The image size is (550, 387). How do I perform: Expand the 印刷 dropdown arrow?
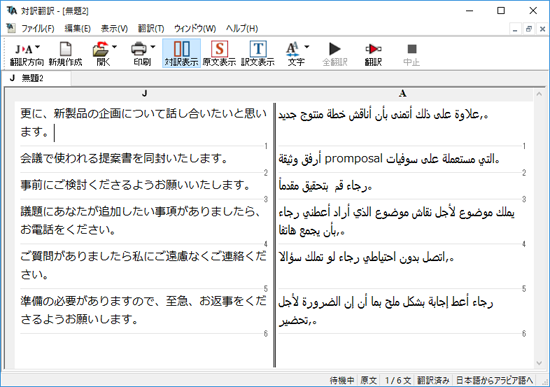[x=153, y=47]
